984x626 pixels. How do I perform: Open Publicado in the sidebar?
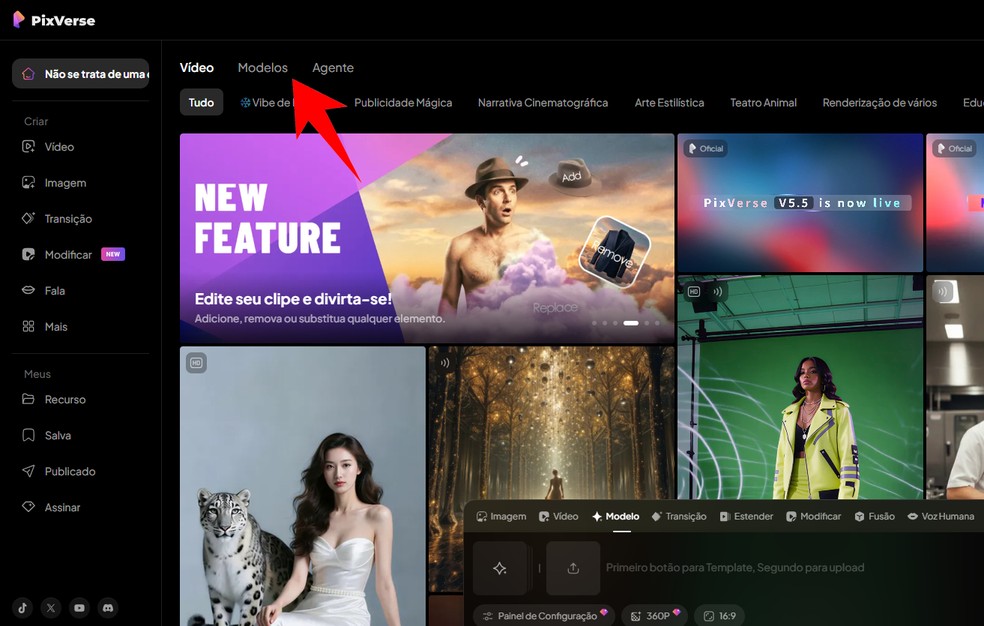[x=58, y=471]
